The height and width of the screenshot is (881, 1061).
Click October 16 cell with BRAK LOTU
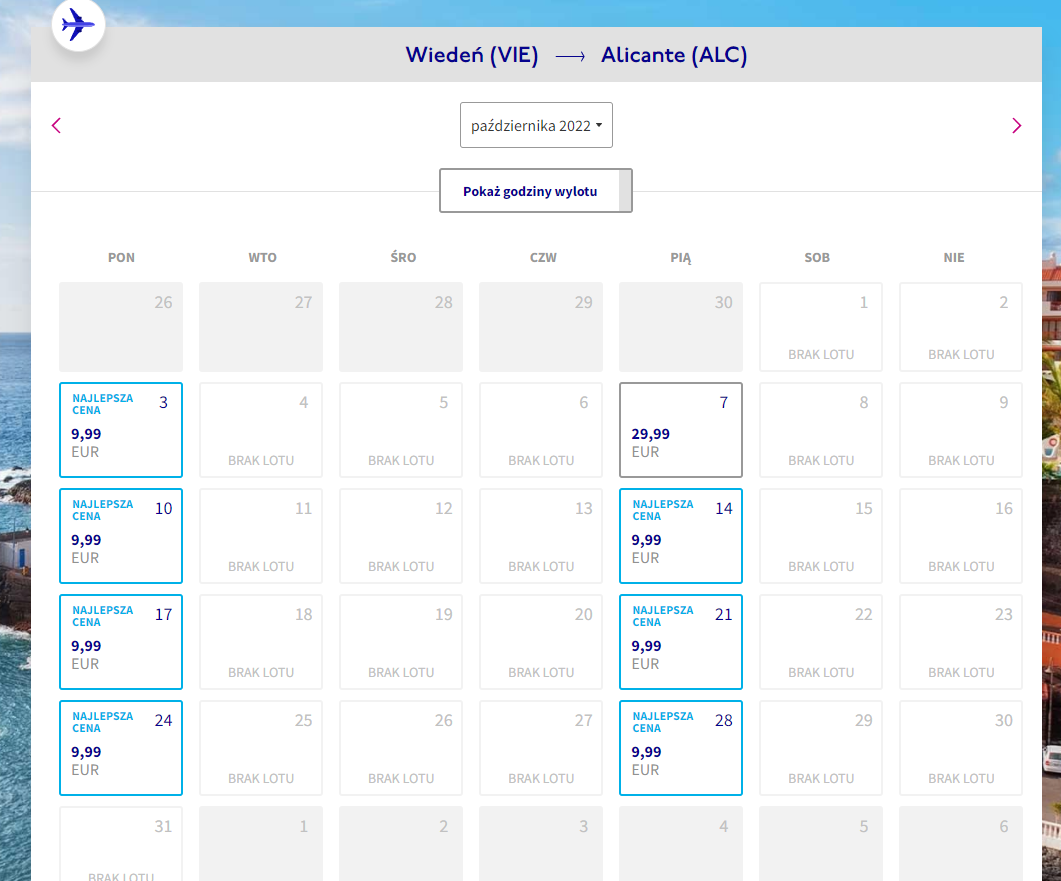[x=961, y=536]
